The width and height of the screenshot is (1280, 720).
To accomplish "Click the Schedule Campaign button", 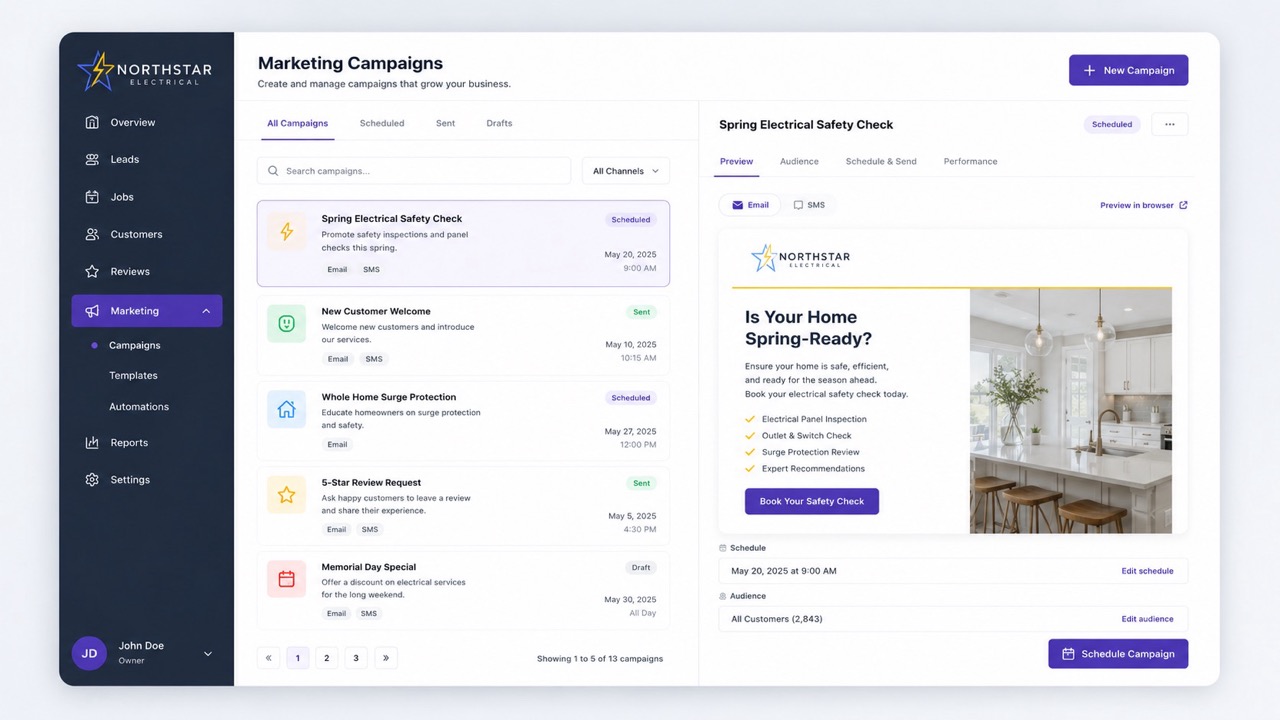I will (1118, 654).
